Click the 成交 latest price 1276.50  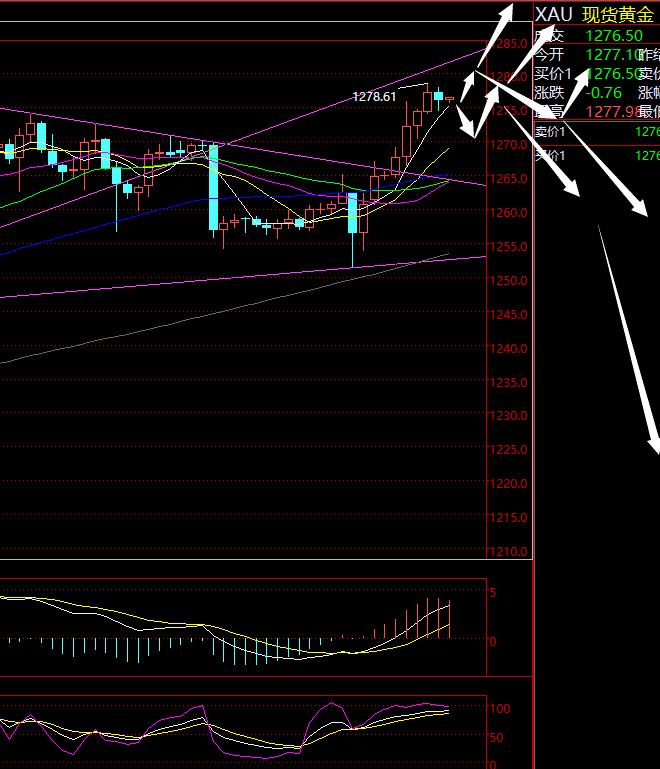coord(614,36)
